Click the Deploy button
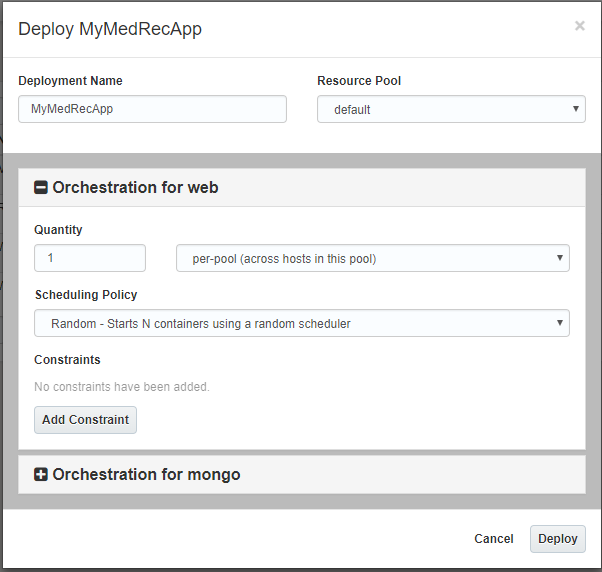602x572 pixels. click(x=557, y=539)
